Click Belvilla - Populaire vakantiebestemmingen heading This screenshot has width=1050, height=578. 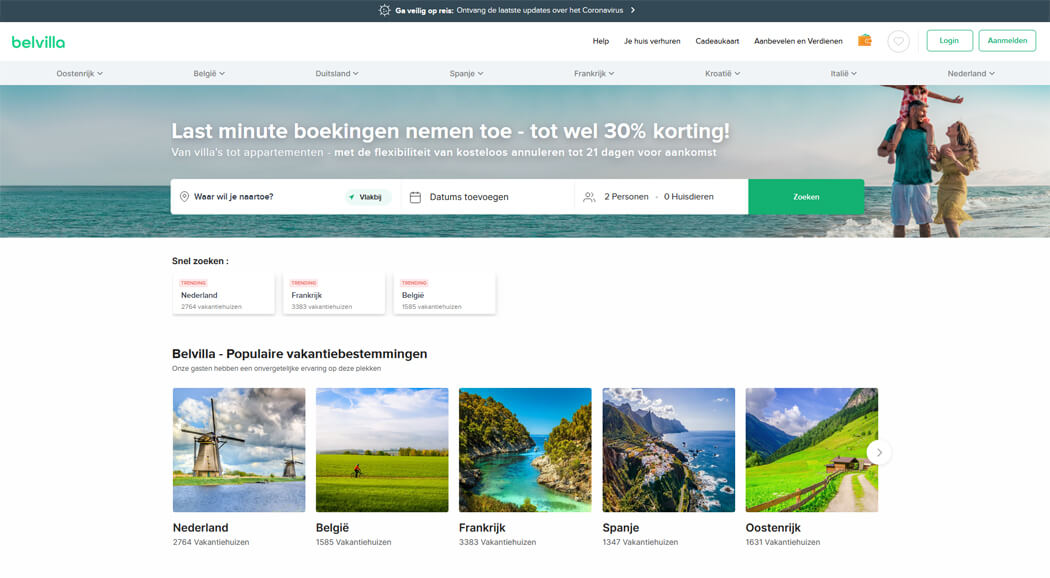299,354
